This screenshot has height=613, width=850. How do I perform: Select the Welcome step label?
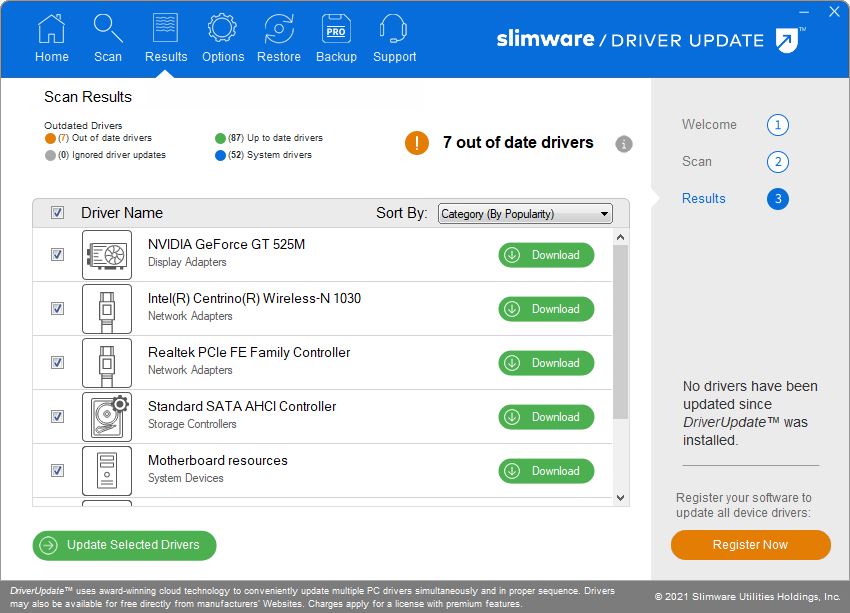(709, 125)
